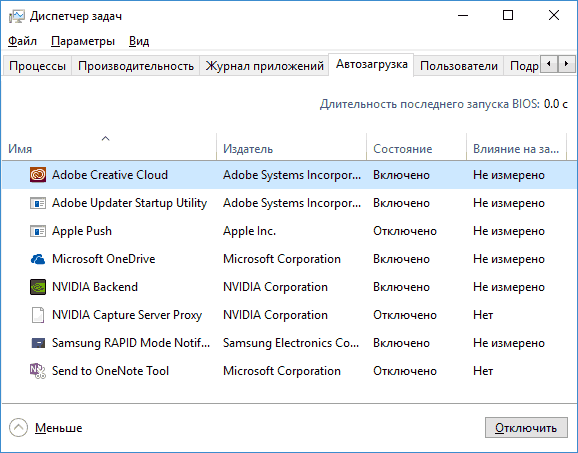Open the Параметры menu
The height and width of the screenshot is (453, 578).
click(x=83, y=41)
